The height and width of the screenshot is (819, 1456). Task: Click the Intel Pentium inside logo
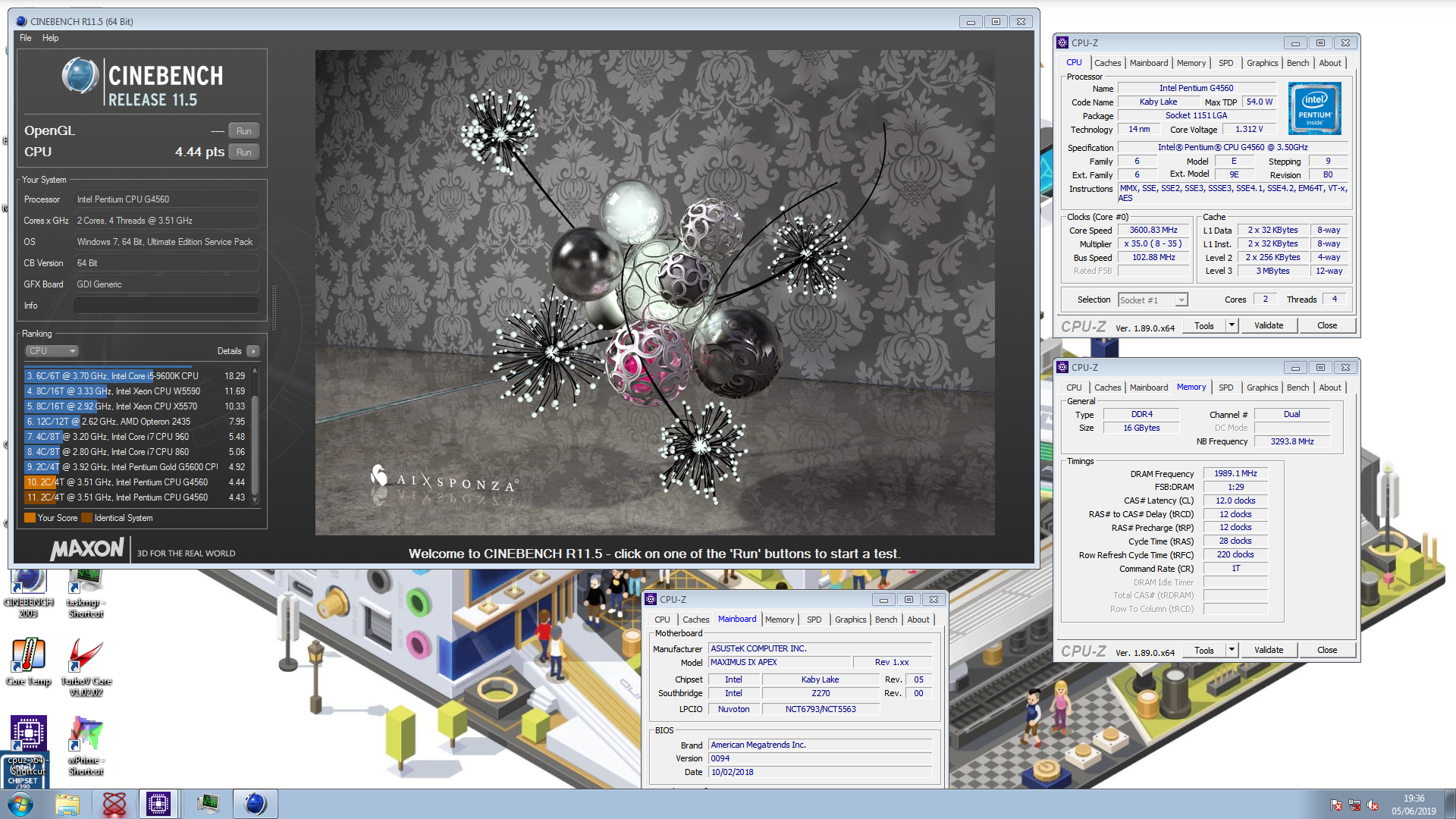click(1315, 109)
